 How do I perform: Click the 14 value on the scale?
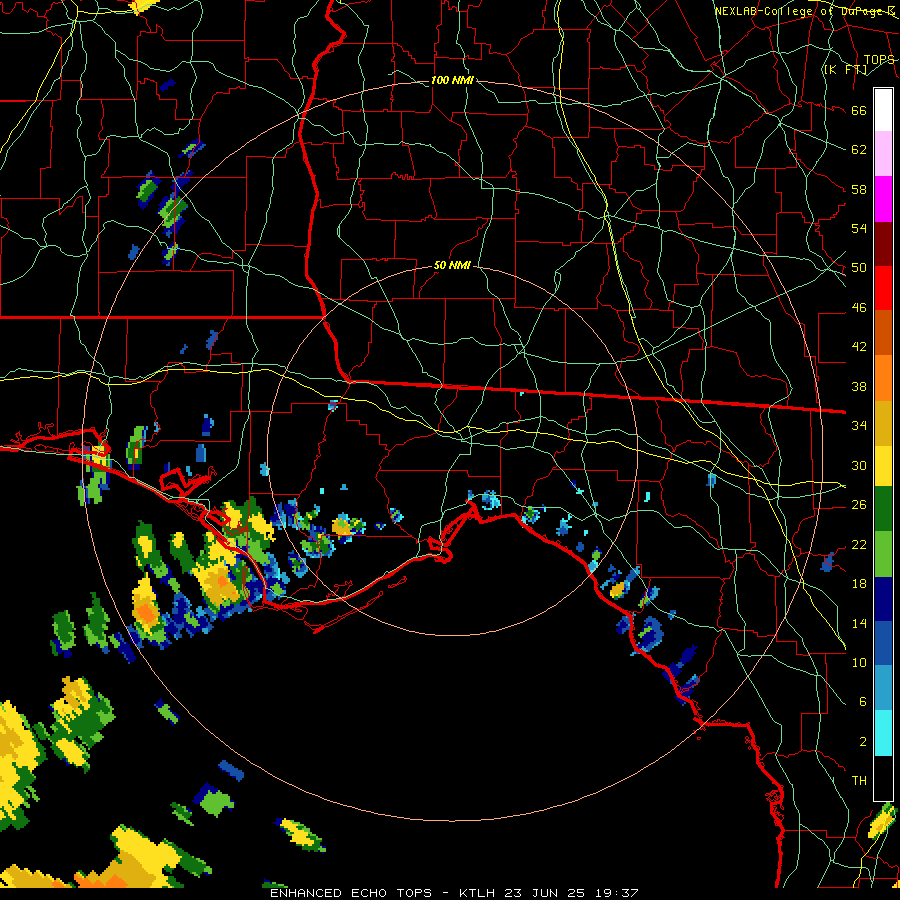coord(859,623)
